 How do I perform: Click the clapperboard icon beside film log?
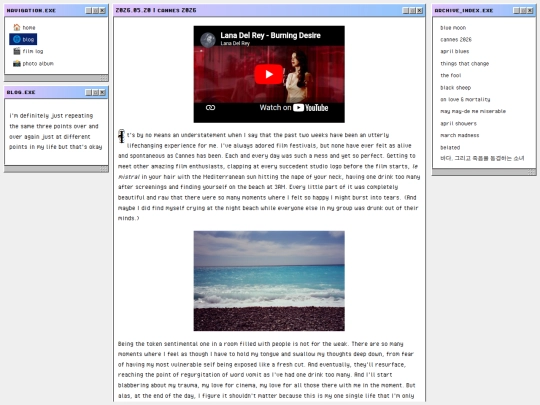17,51
